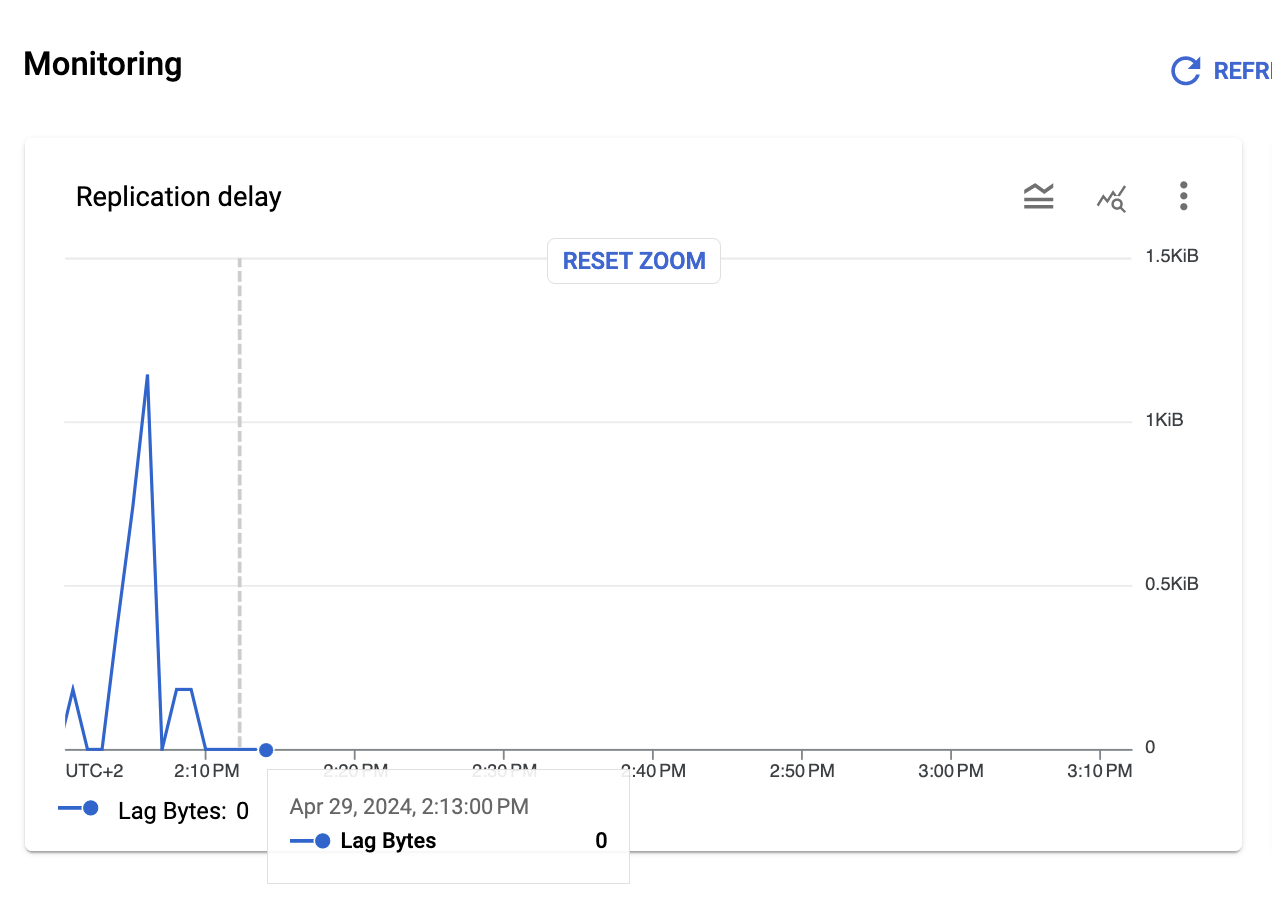
Task: Click the dashed vertical time marker line
Action: [x=239, y=500]
